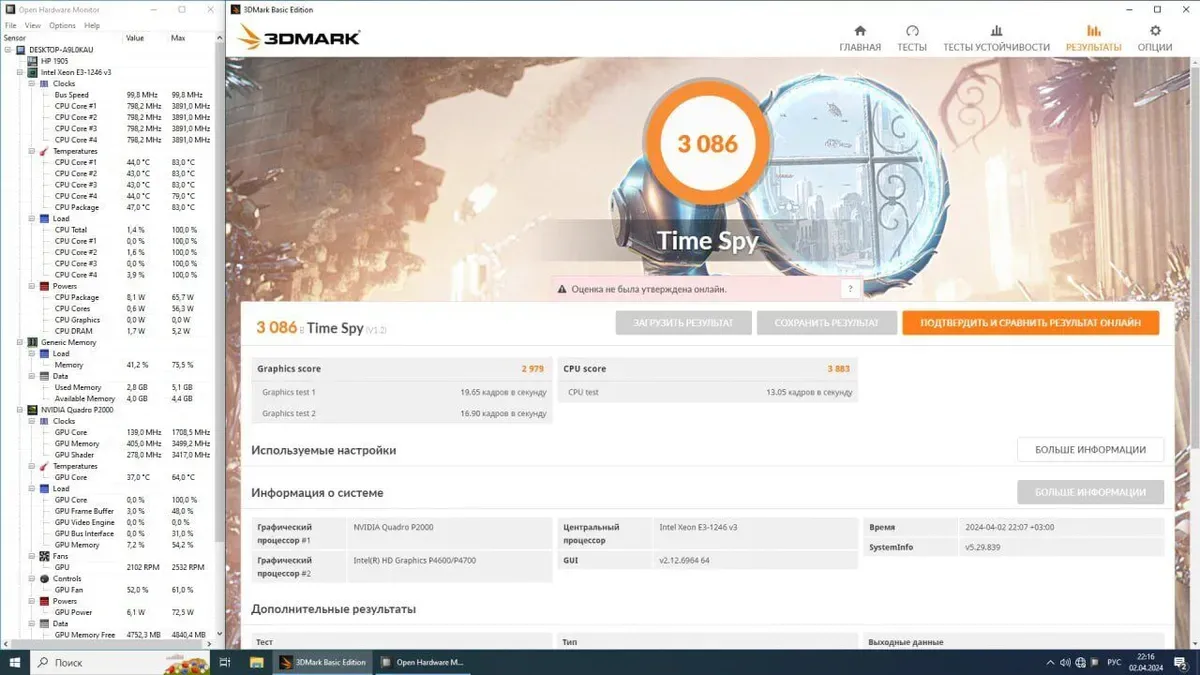Open Windows Start menu
Image resolution: width=1200 pixels, height=675 pixels.
pyautogui.click(x=15, y=662)
